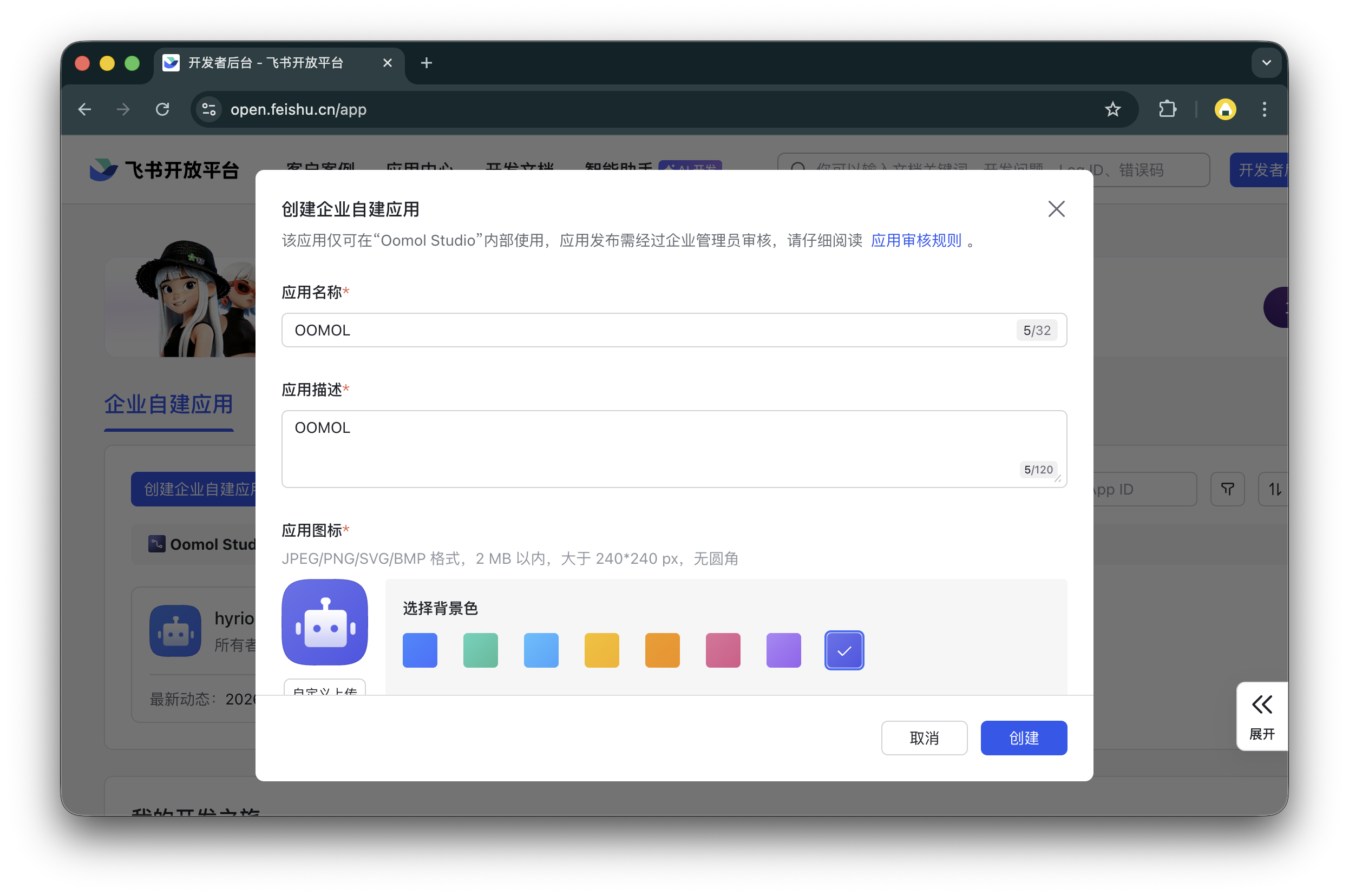Image resolution: width=1349 pixels, height=896 pixels.
Task: Select the orange background color swatch
Action: coord(662,650)
